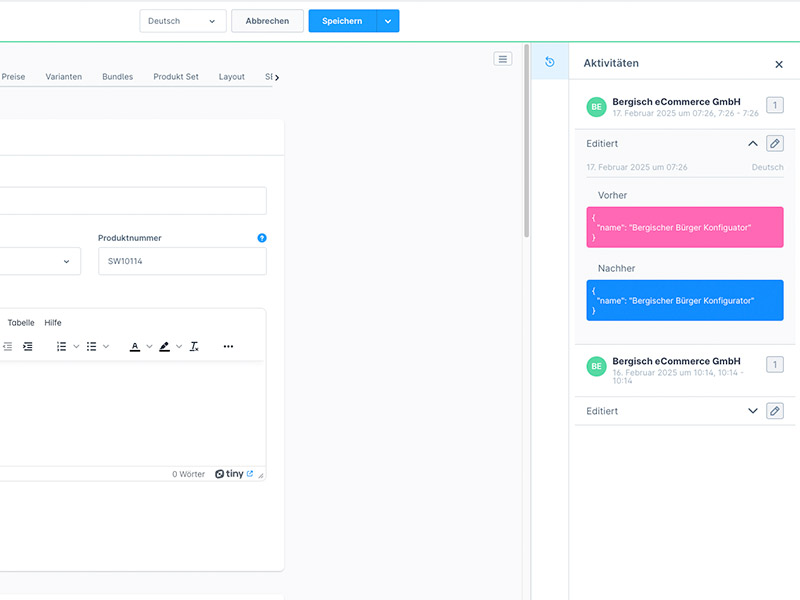Viewport: 800px width, 600px height.
Task: Apply the text color A swatch
Action: (x=135, y=346)
